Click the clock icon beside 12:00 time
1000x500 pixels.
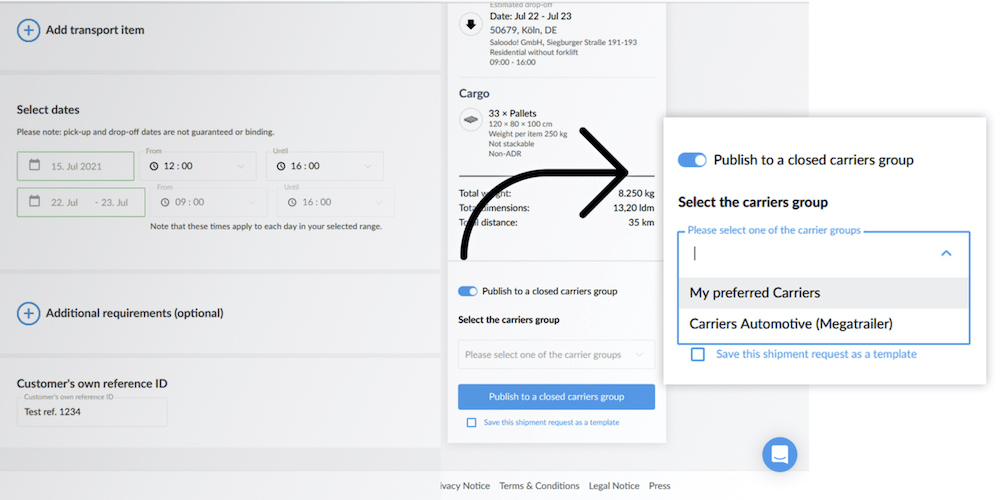coord(154,166)
